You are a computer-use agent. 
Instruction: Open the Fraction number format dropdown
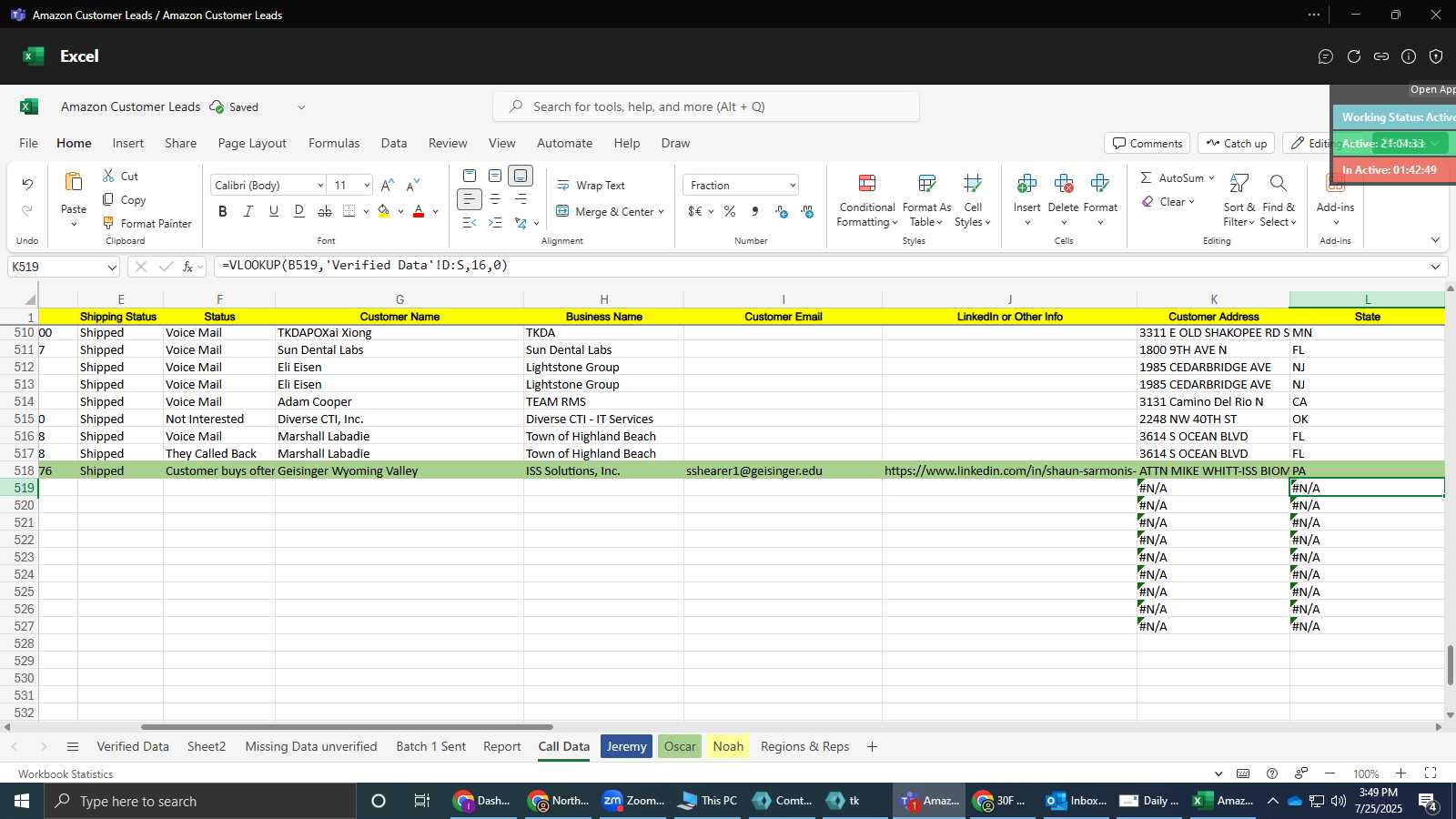point(793,186)
